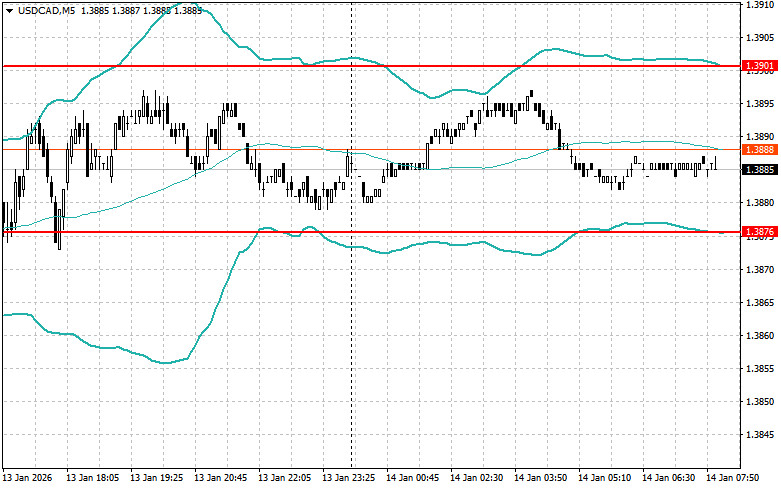781x489 pixels.
Task: Click the 13 Jan 23:25 time label
Action: pyautogui.click(x=349, y=478)
